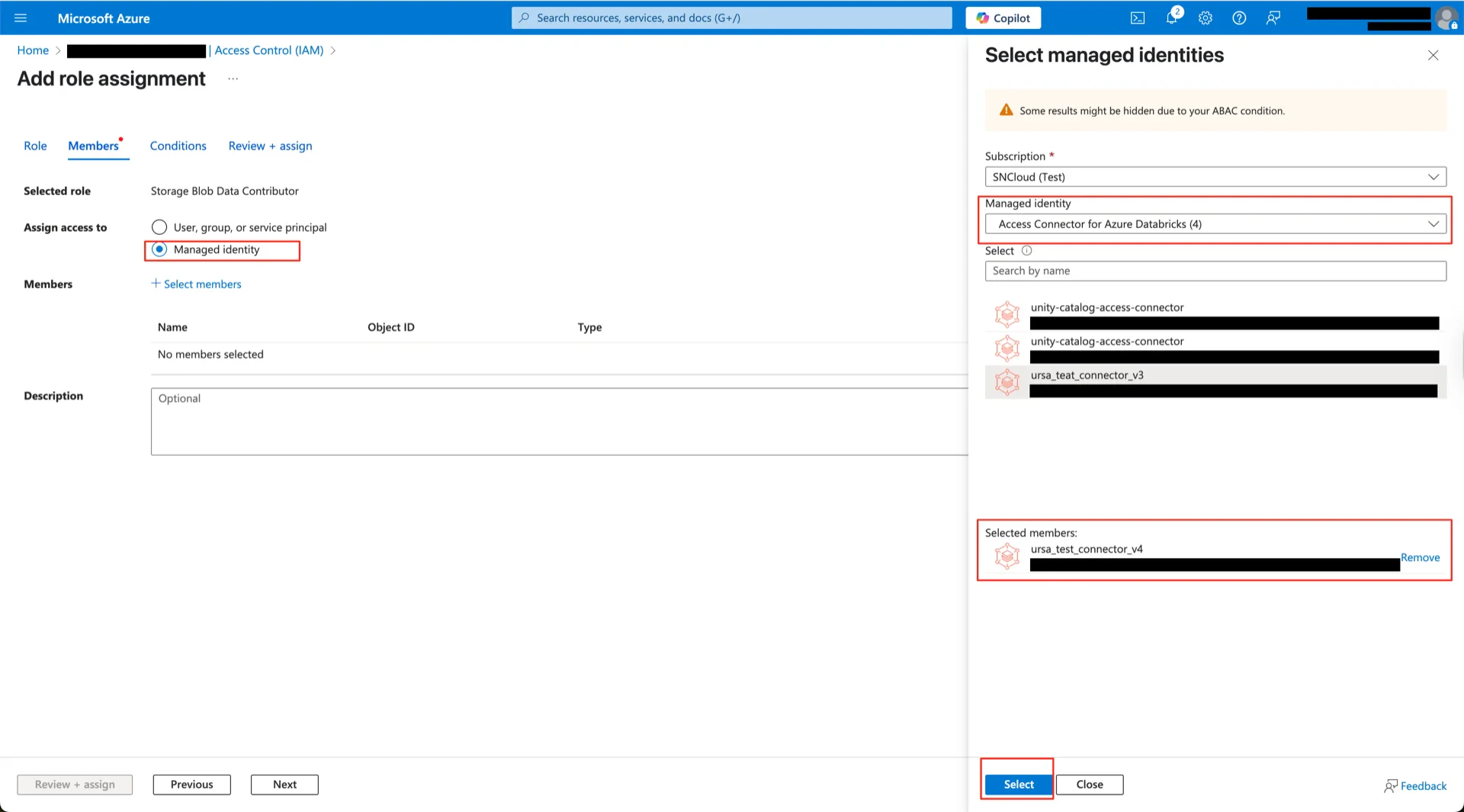Click the ursa_teat_connector_v3 icon
1464x812 pixels.
coord(1007,382)
